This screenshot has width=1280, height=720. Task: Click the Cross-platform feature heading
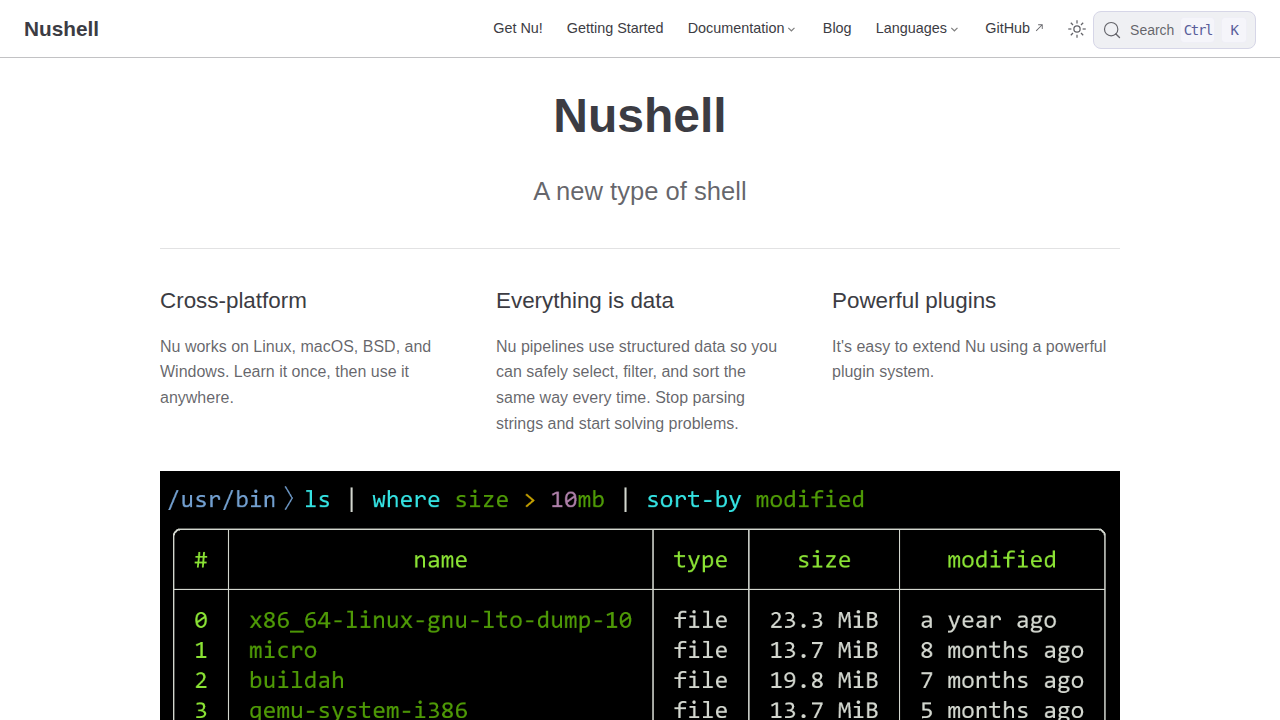coord(233,301)
